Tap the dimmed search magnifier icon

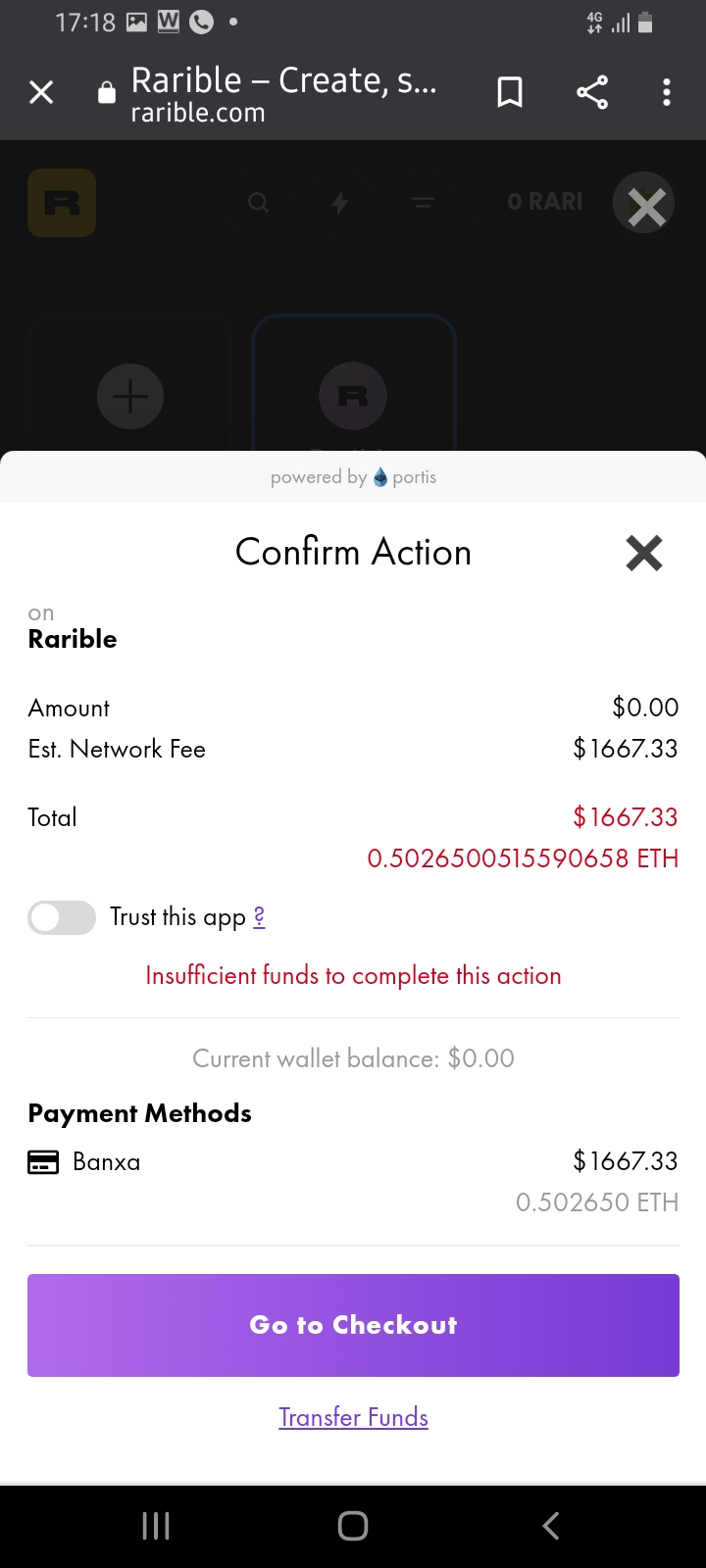tap(258, 203)
